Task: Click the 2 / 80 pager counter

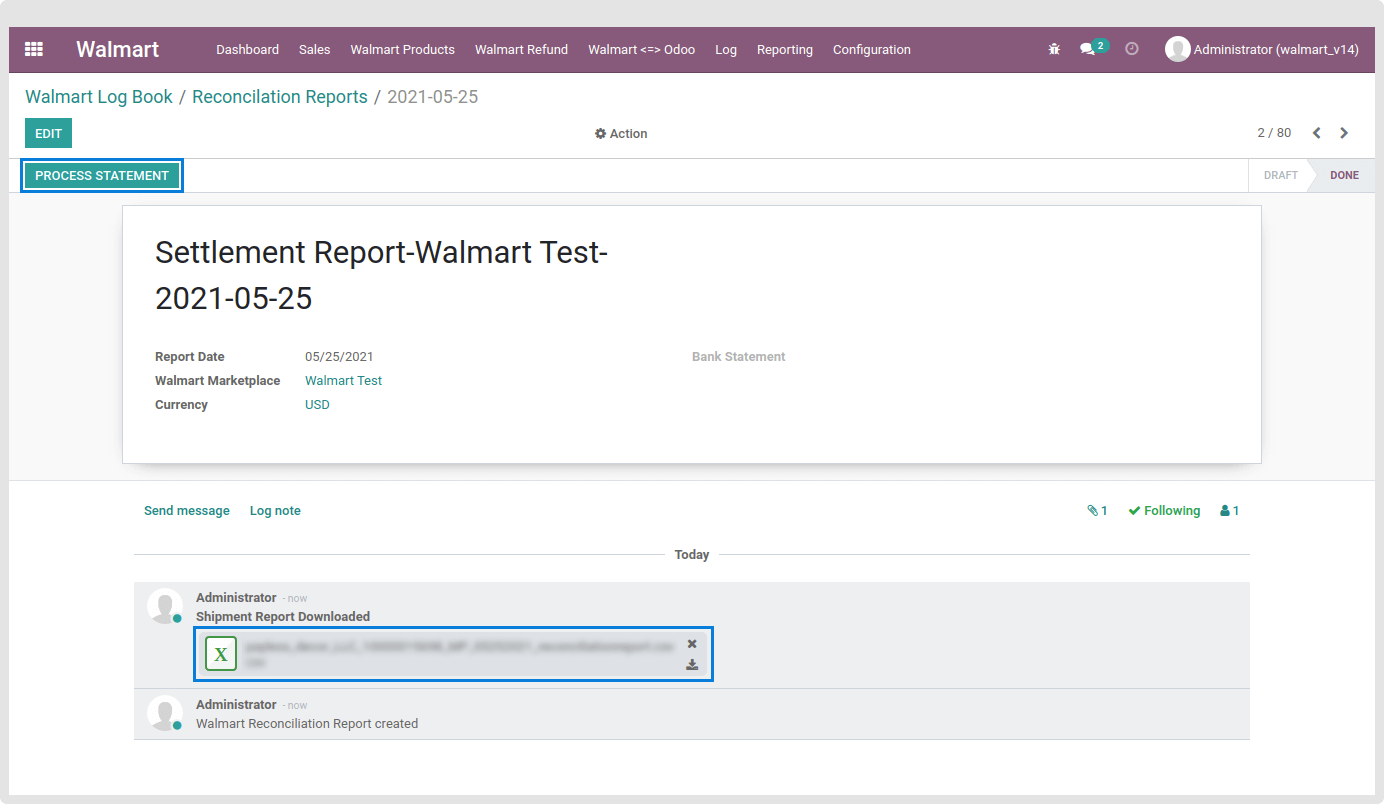Action: coord(1274,133)
